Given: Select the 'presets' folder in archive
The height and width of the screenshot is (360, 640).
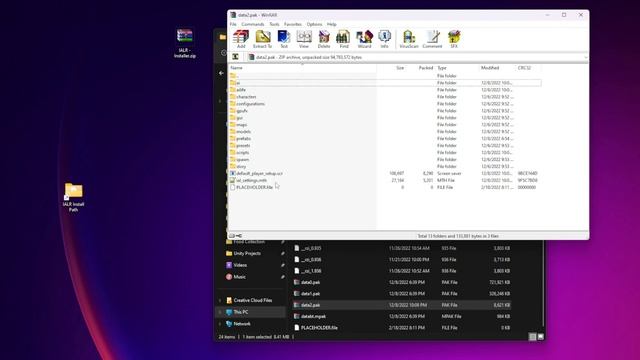Looking at the screenshot, I should click(x=385, y=145).
